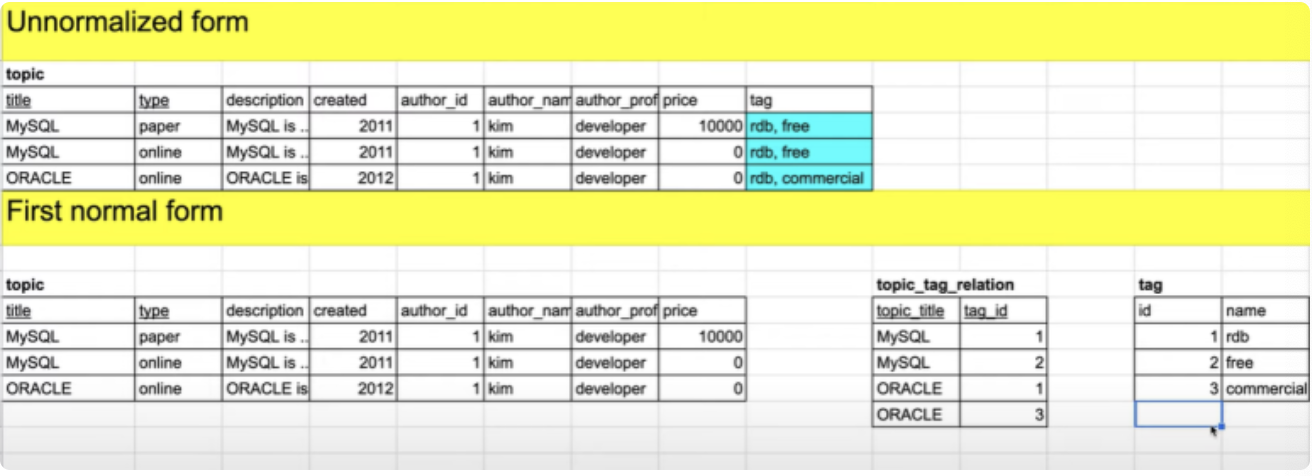The image size is (1312, 476).
Task: Click "ORACLE" title cell in Unnormalized form table
Action: (x=68, y=178)
